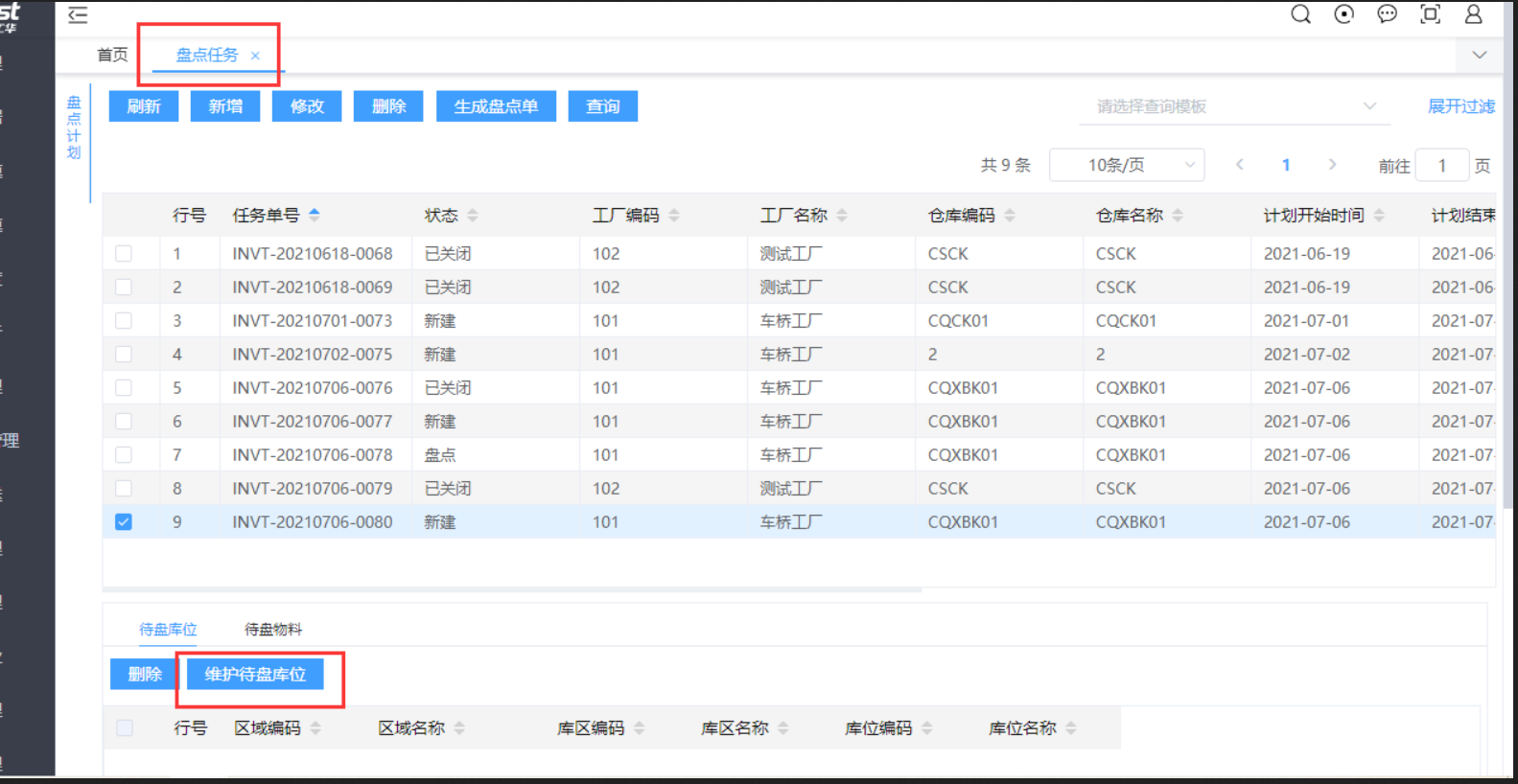The width and height of the screenshot is (1518, 784).
Task: Select checkbox for INVT-20210706-0078
Action: tap(124, 455)
